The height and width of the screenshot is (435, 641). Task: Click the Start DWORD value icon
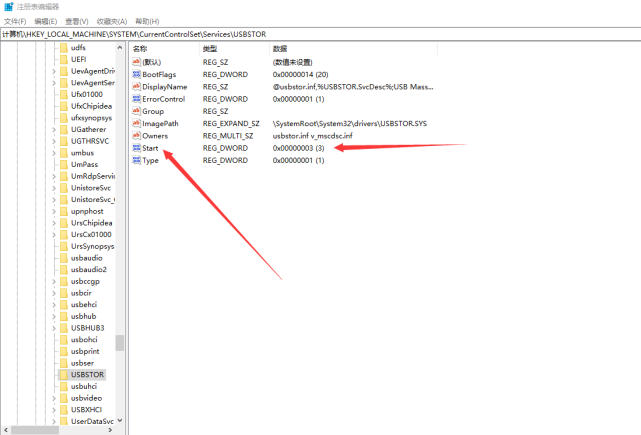click(x=136, y=148)
